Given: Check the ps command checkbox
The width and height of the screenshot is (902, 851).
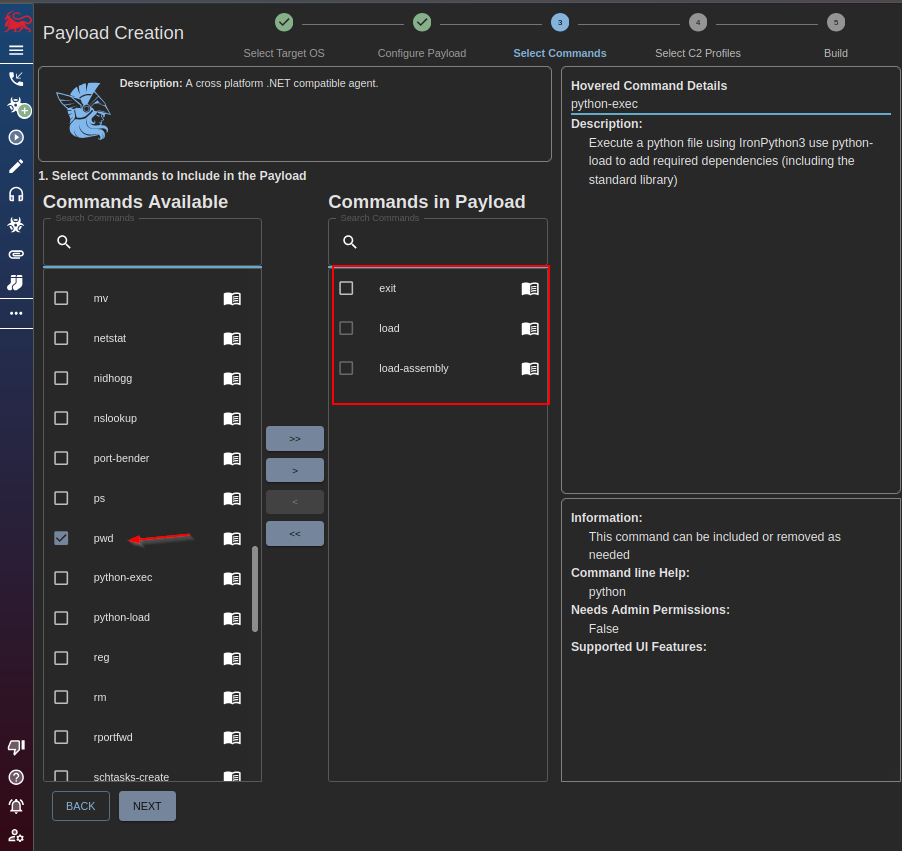Looking at the screenshot, I should [x=61, y=498].
